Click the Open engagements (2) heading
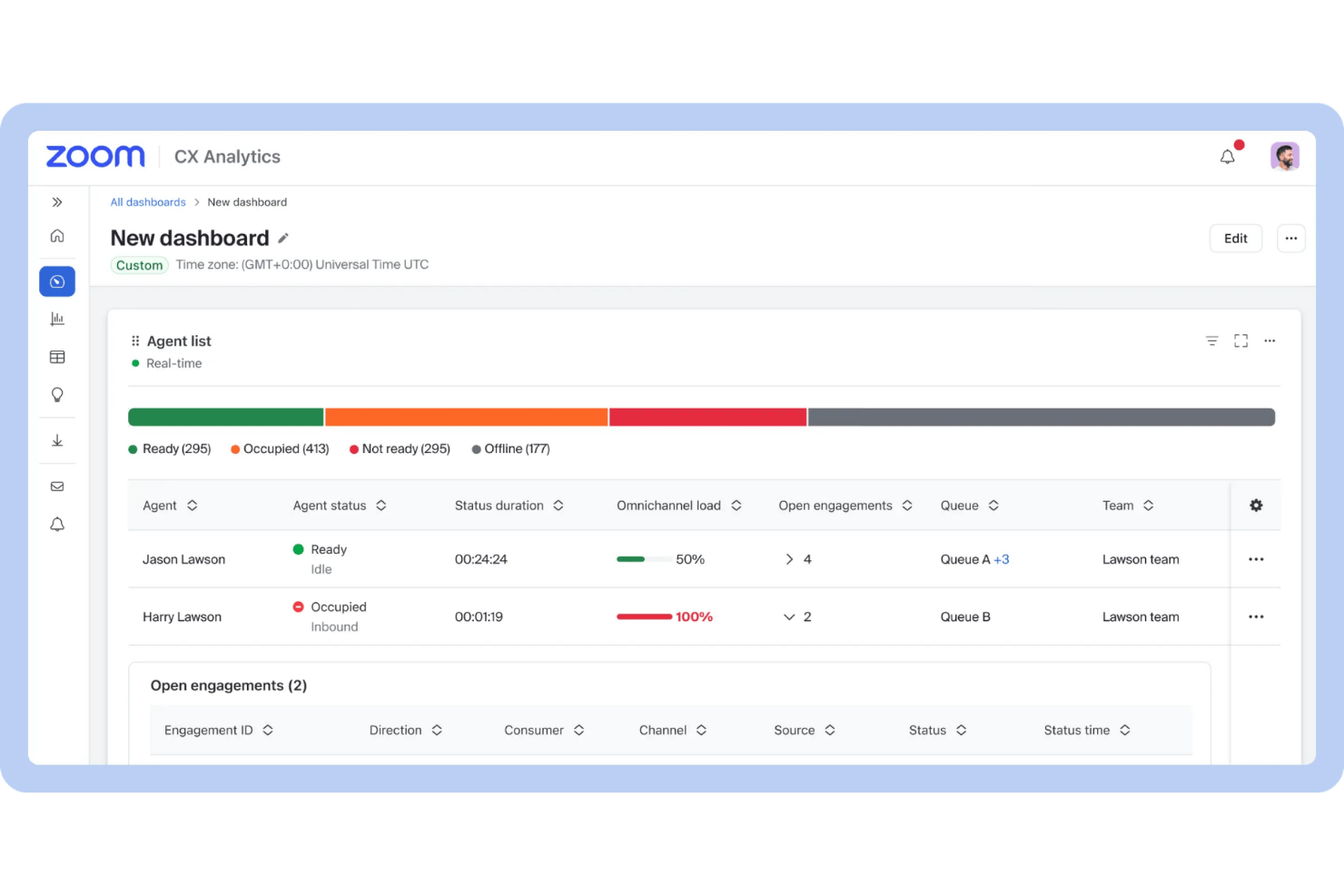The image size is (1344, 896). pos(229,685)
